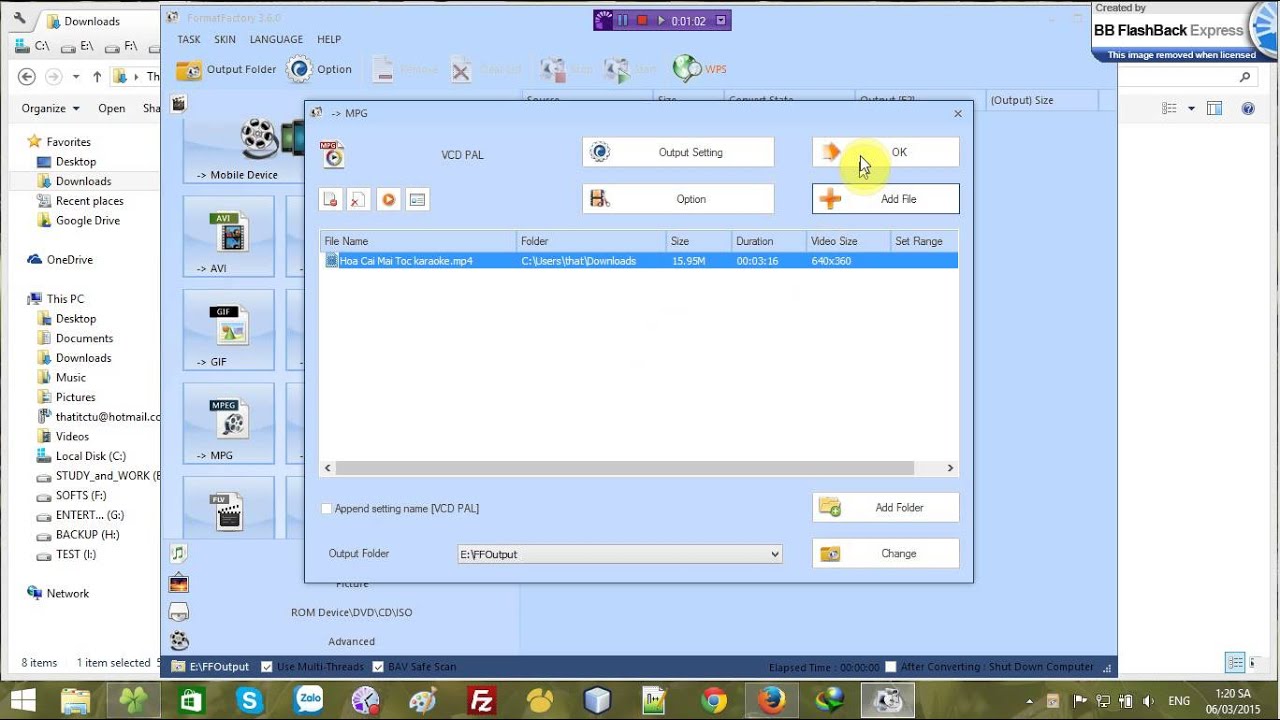Open Output Setting in MPG dialog

tap(678, 152)
